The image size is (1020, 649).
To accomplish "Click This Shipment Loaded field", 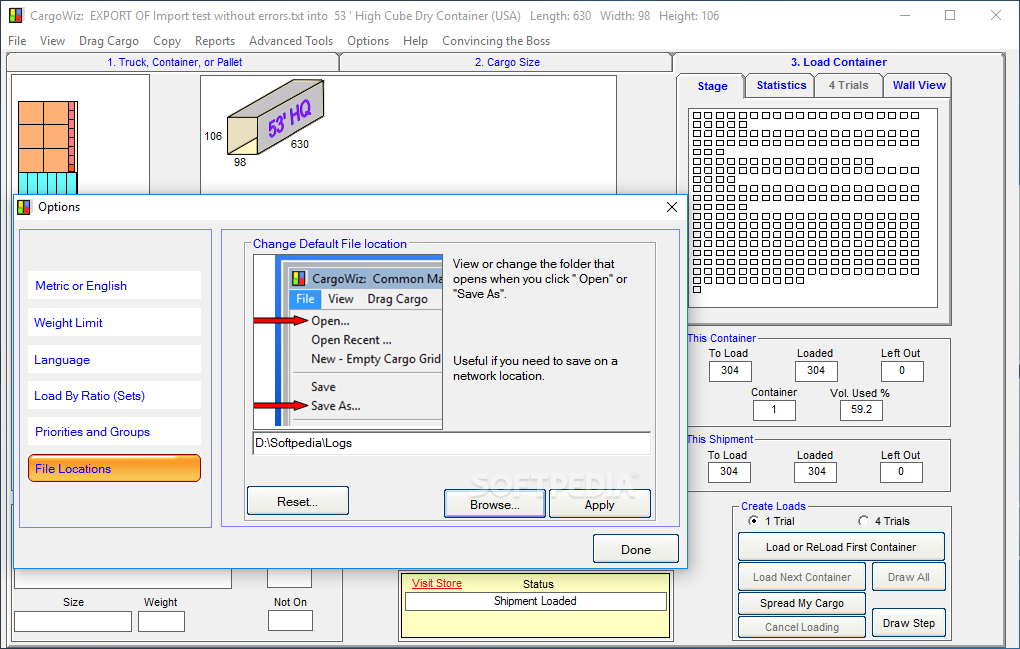I will tap(816, 472).
